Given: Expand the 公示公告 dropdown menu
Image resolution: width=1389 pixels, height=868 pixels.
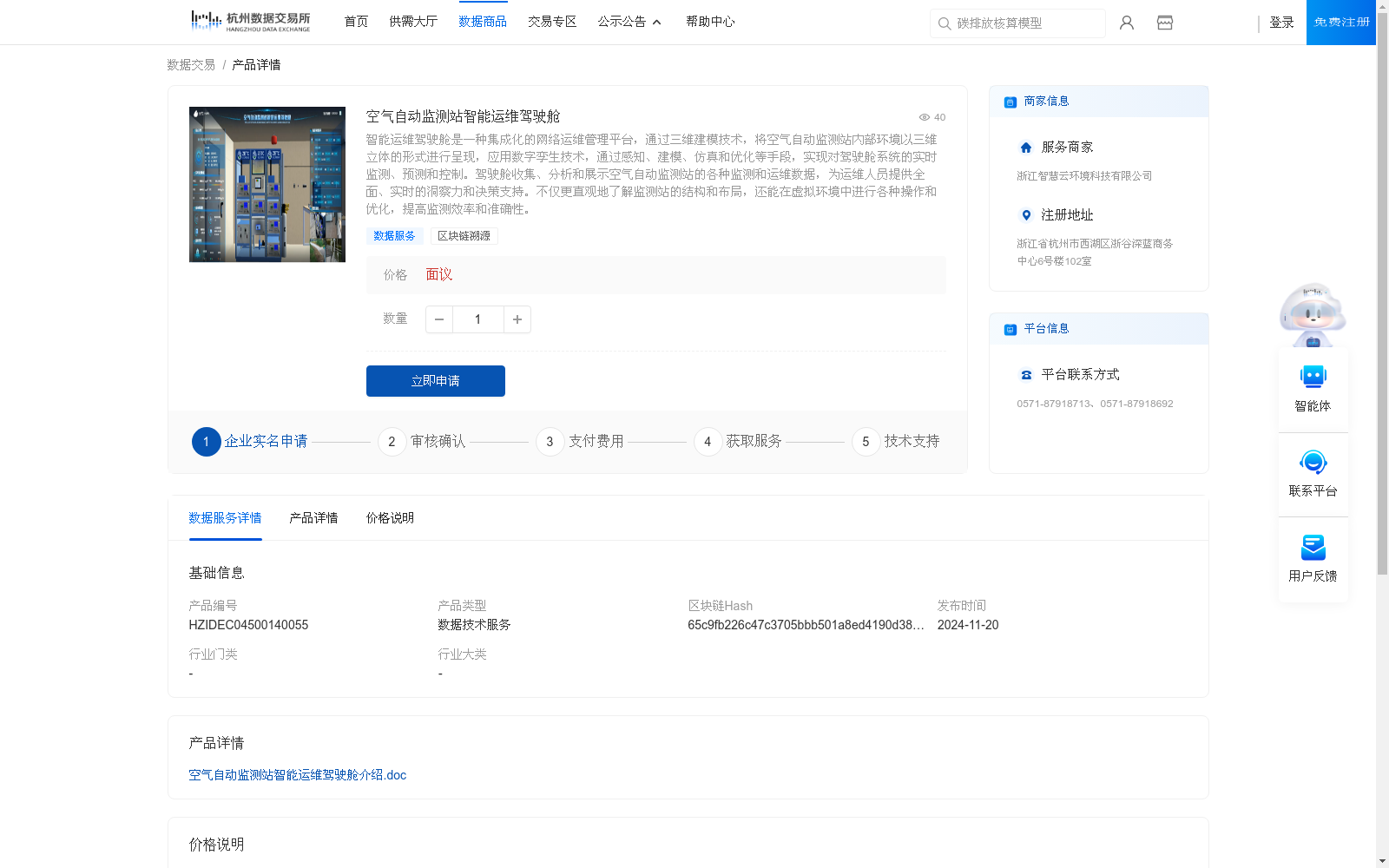Looking at the screenshot, I should pyautogui.click(x=629, y=22).
